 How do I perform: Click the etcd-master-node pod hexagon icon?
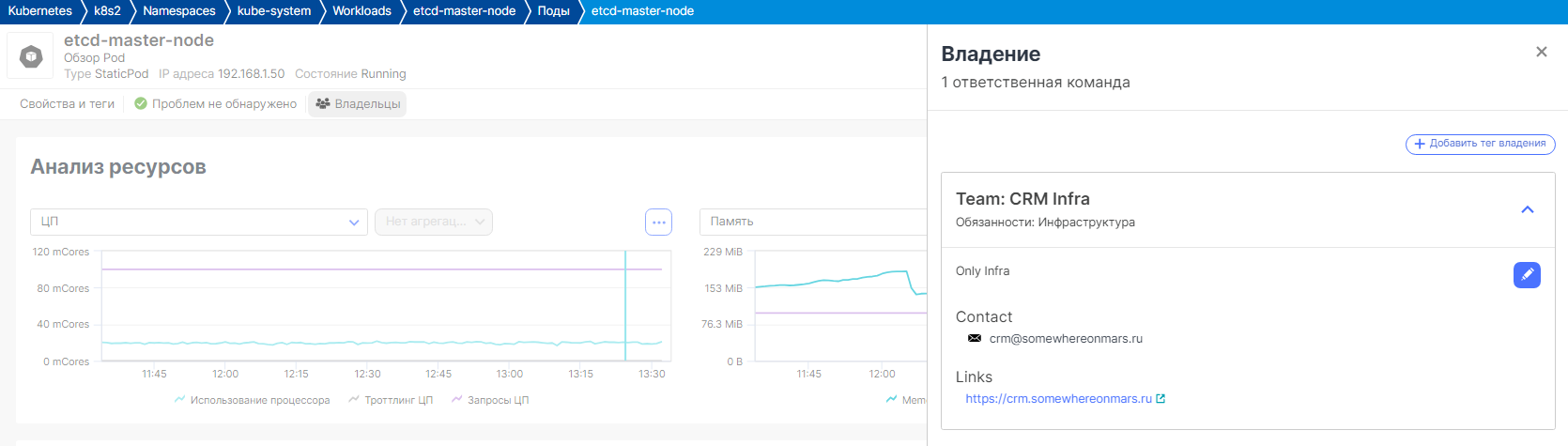coord(31,57)
